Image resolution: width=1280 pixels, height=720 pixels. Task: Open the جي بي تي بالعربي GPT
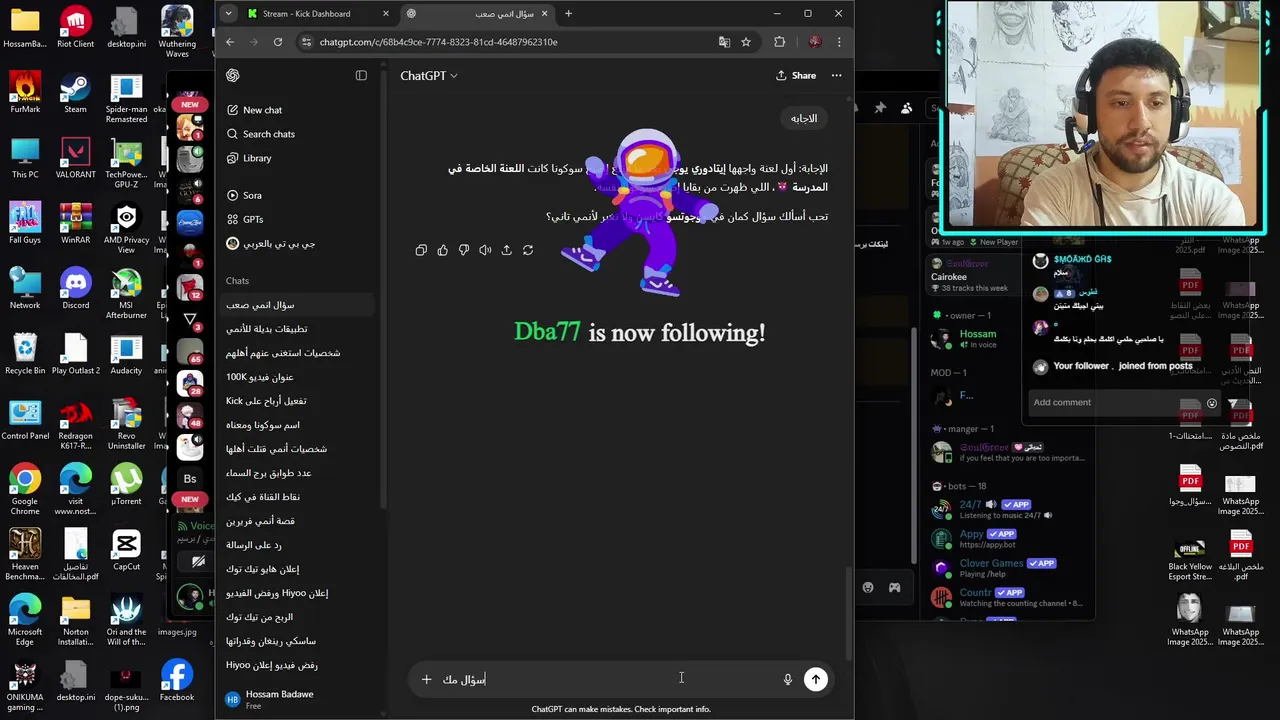click(270, 243)
